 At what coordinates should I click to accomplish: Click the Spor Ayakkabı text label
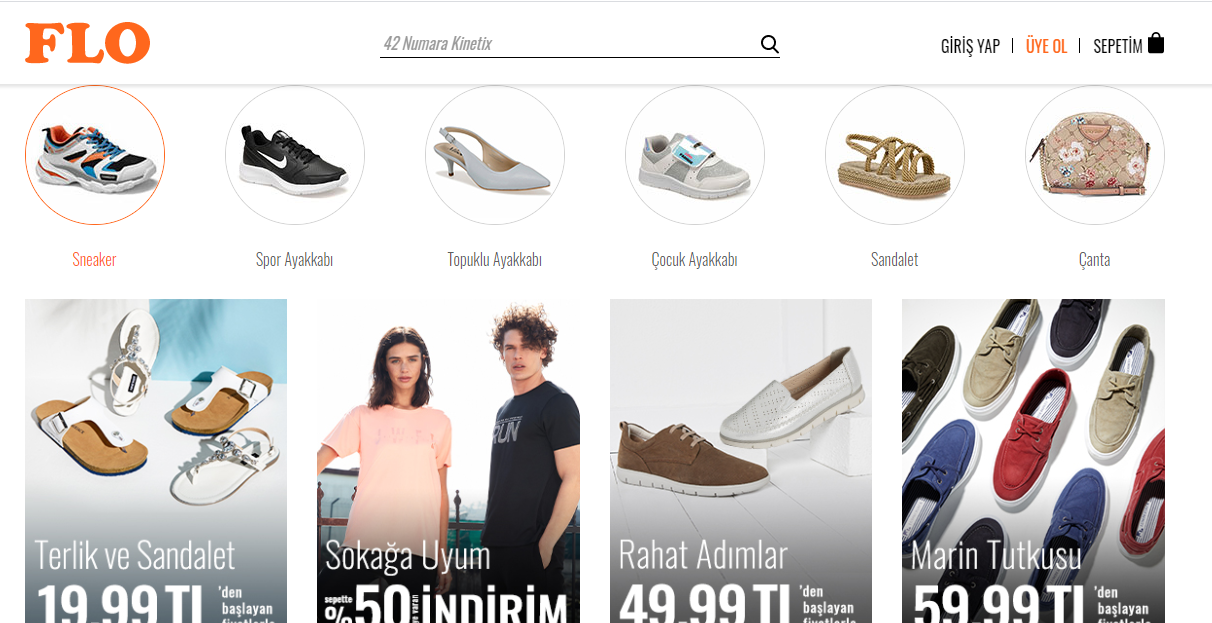(x=295, y=260)
